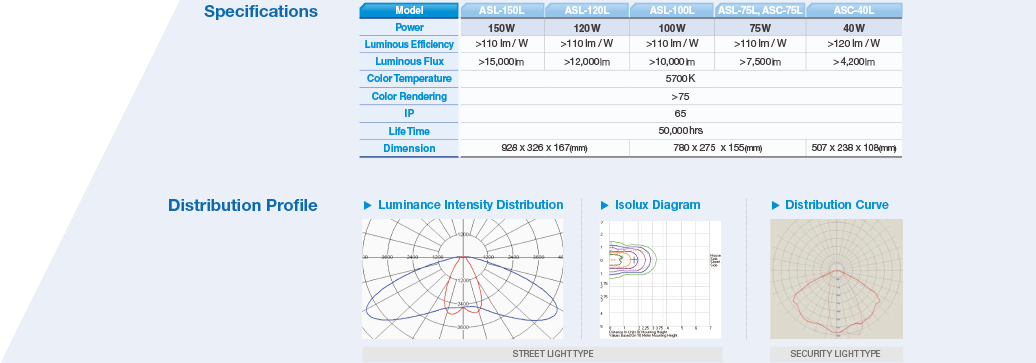Click the arrow icon before Isolux Diagram
This screenshot has width=1036, height=363.
tap(605, 206)
